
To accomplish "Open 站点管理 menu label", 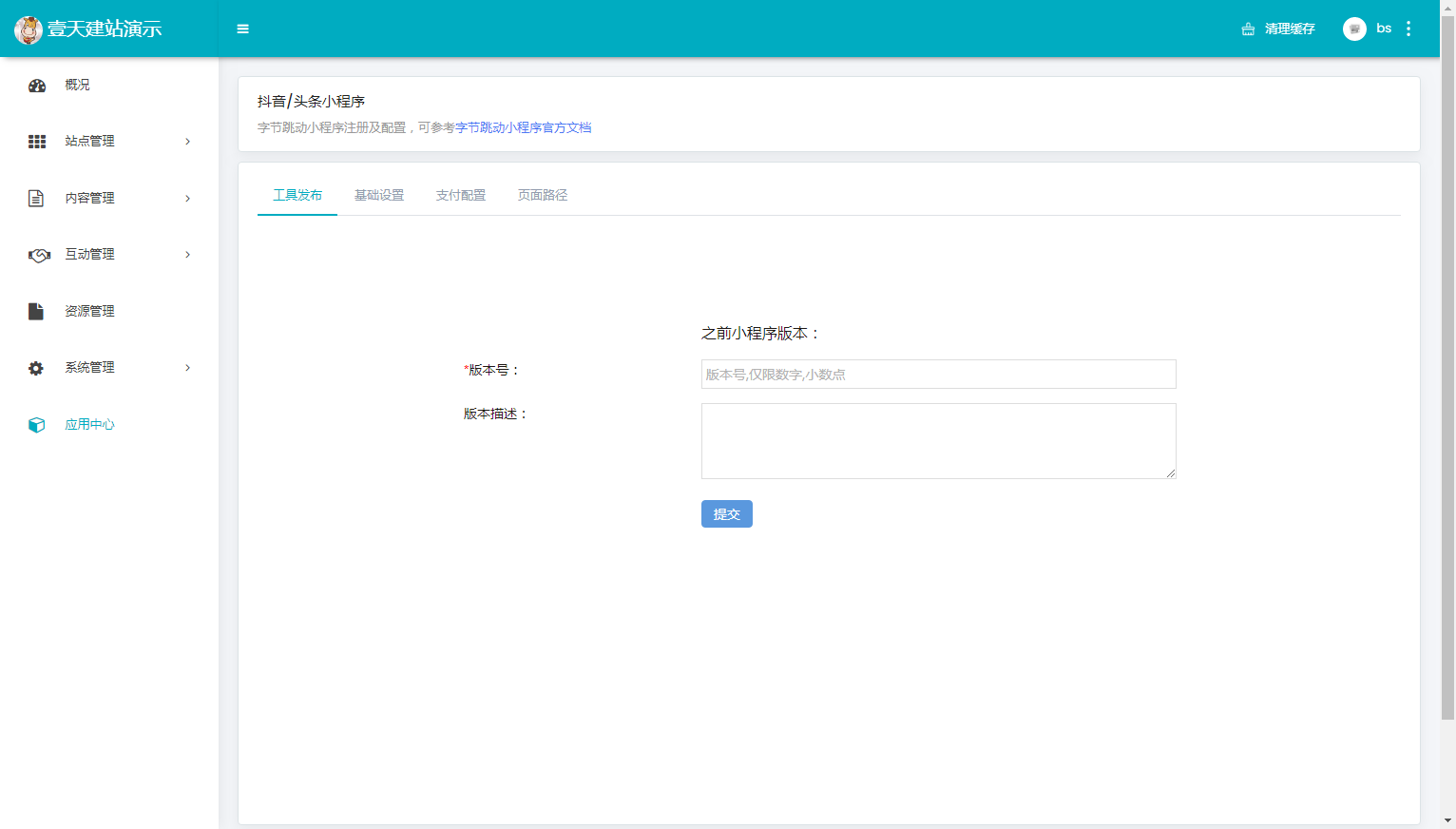I will [89, 141].
